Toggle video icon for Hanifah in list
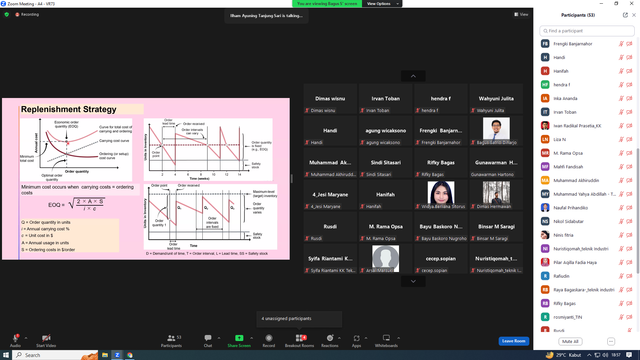The width and height of the screenshot is (640, 360). (629, 71)
